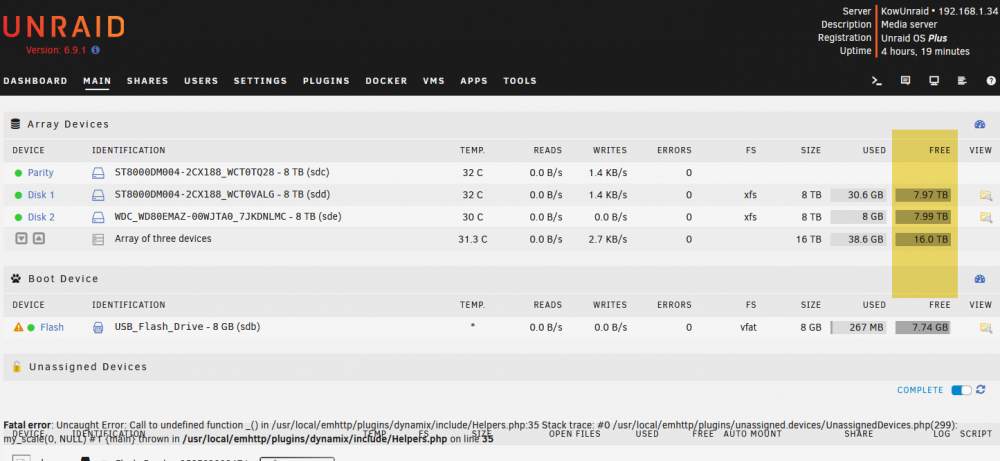The height and width of the screenshot is (461, 1000).
Task: Click Disk 2 used bar showing 8 GB
Action: 858,217
